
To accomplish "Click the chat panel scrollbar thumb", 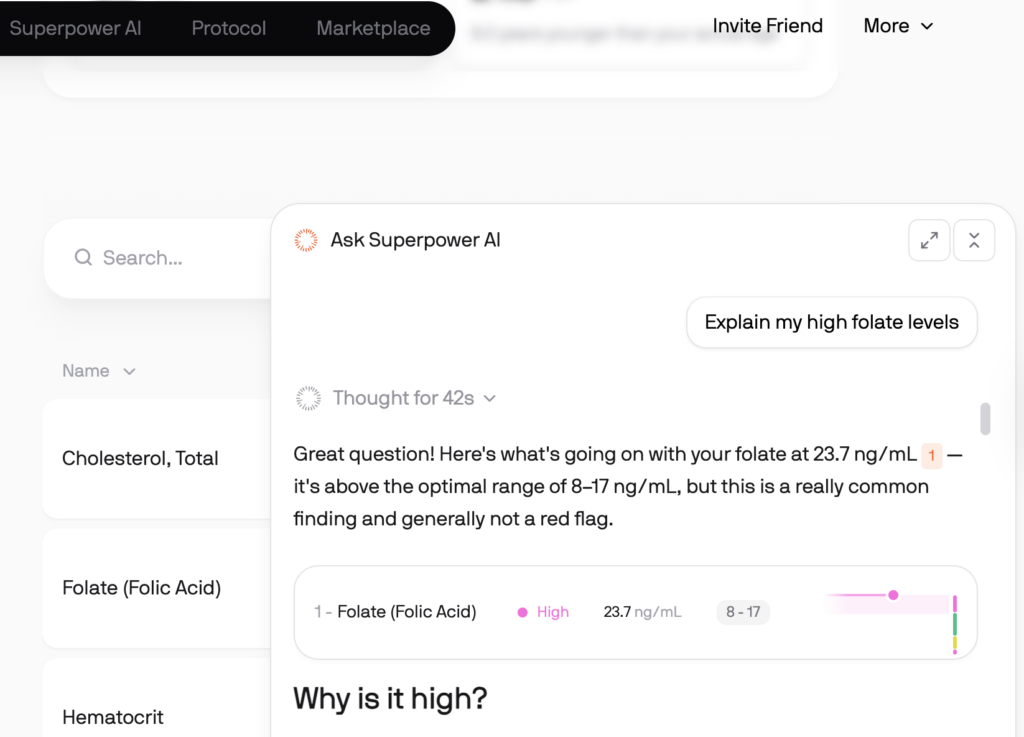I will [x=985, y=418].
